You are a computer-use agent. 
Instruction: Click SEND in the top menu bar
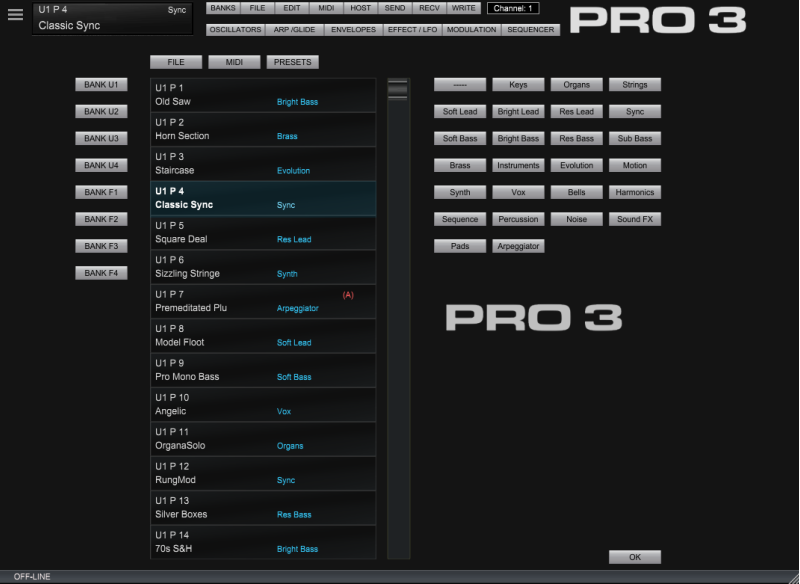(394, 7)
